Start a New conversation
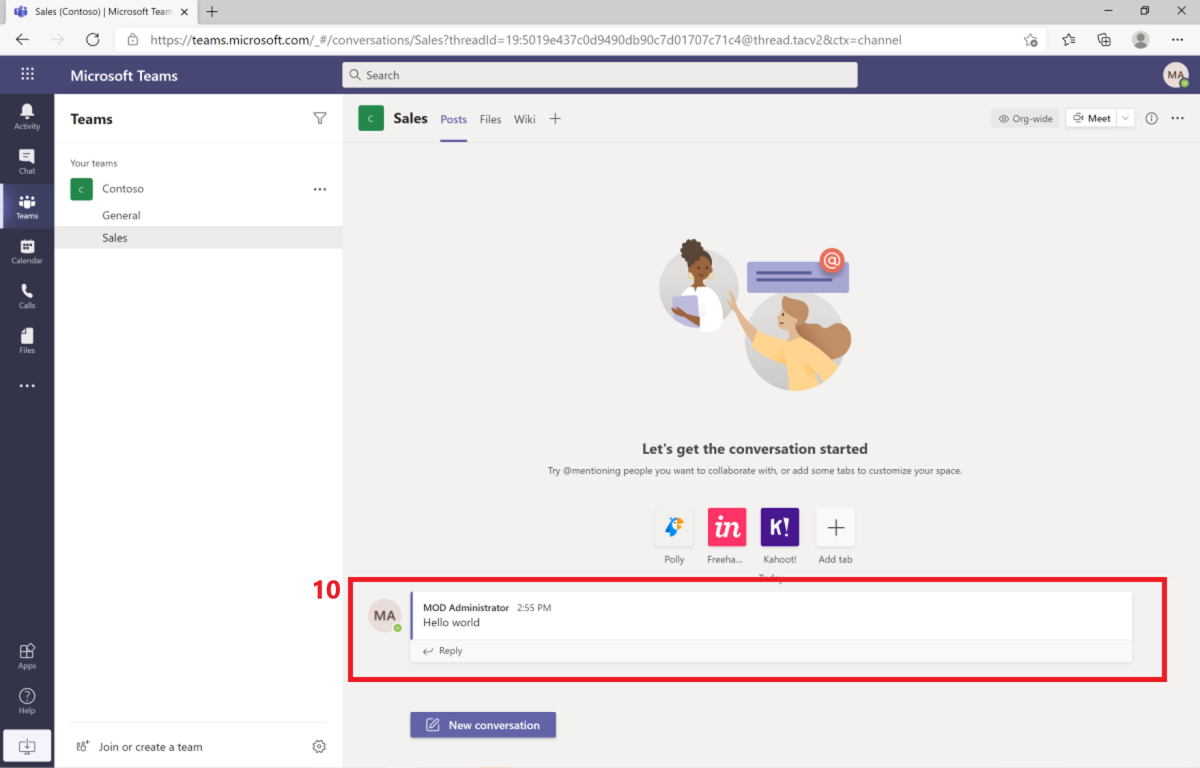Image resolution: width=1200 pixels, height=768 pixels. [x=482, y=724]
